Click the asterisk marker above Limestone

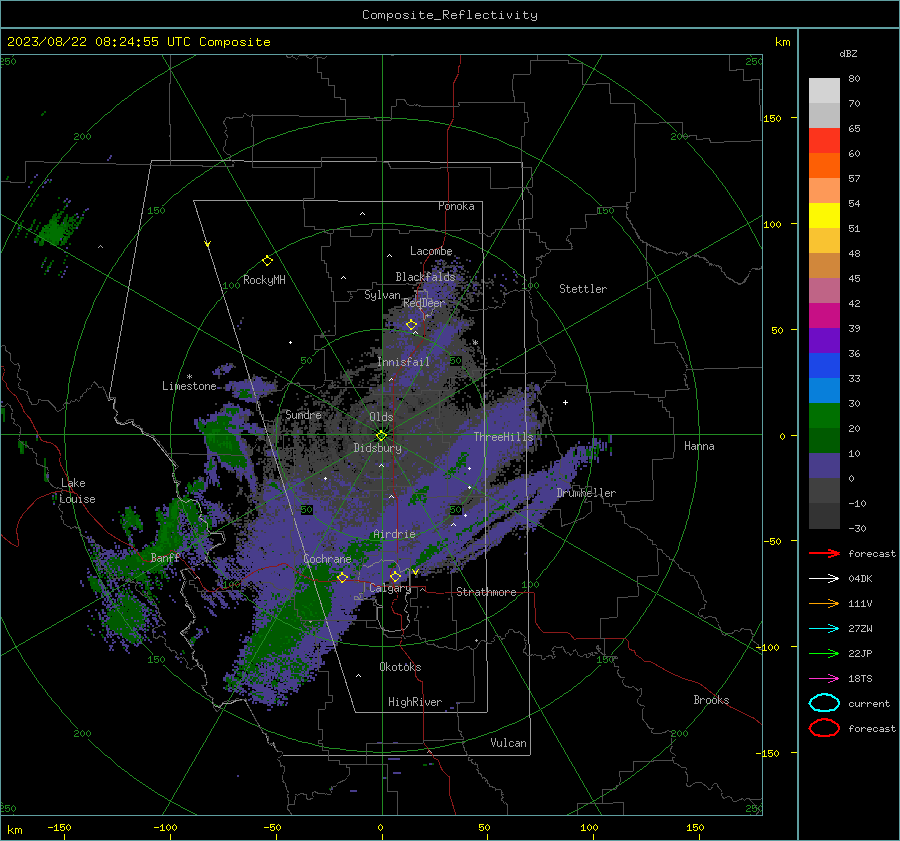[189, 377]
